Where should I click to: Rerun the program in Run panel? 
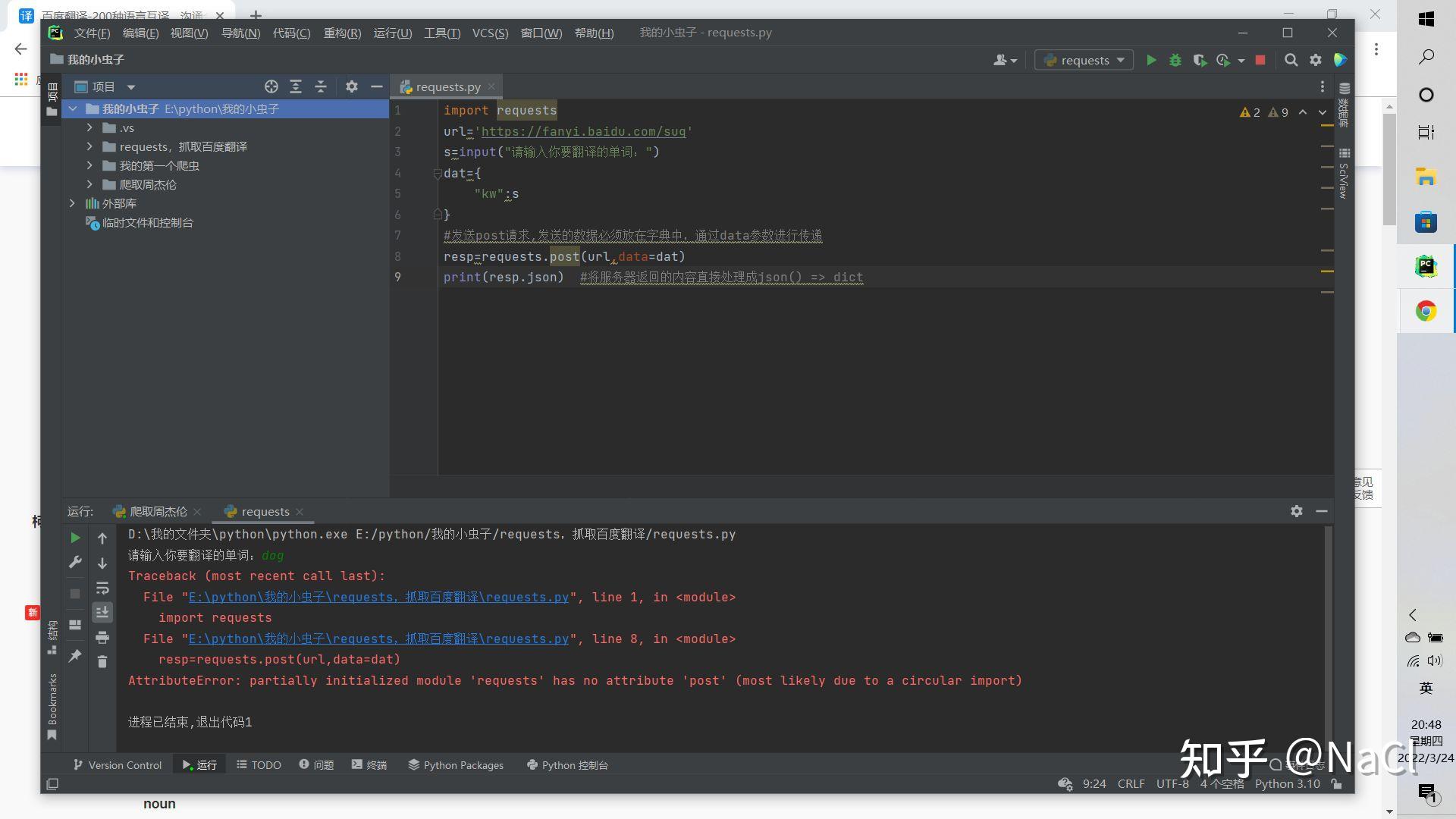[x=75, y=538]
